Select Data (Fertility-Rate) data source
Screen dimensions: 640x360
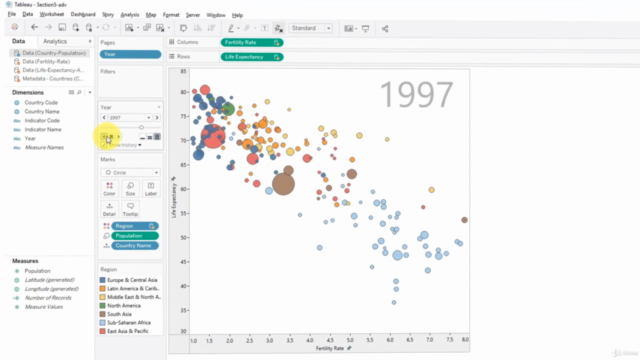[46, 61]
